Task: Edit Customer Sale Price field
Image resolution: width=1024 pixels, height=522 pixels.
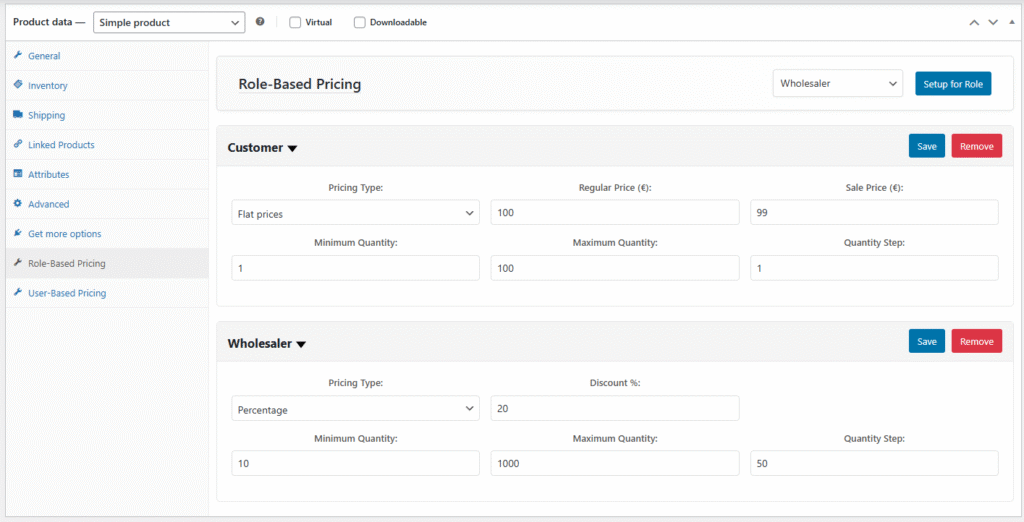Action: tap(874, 213)
